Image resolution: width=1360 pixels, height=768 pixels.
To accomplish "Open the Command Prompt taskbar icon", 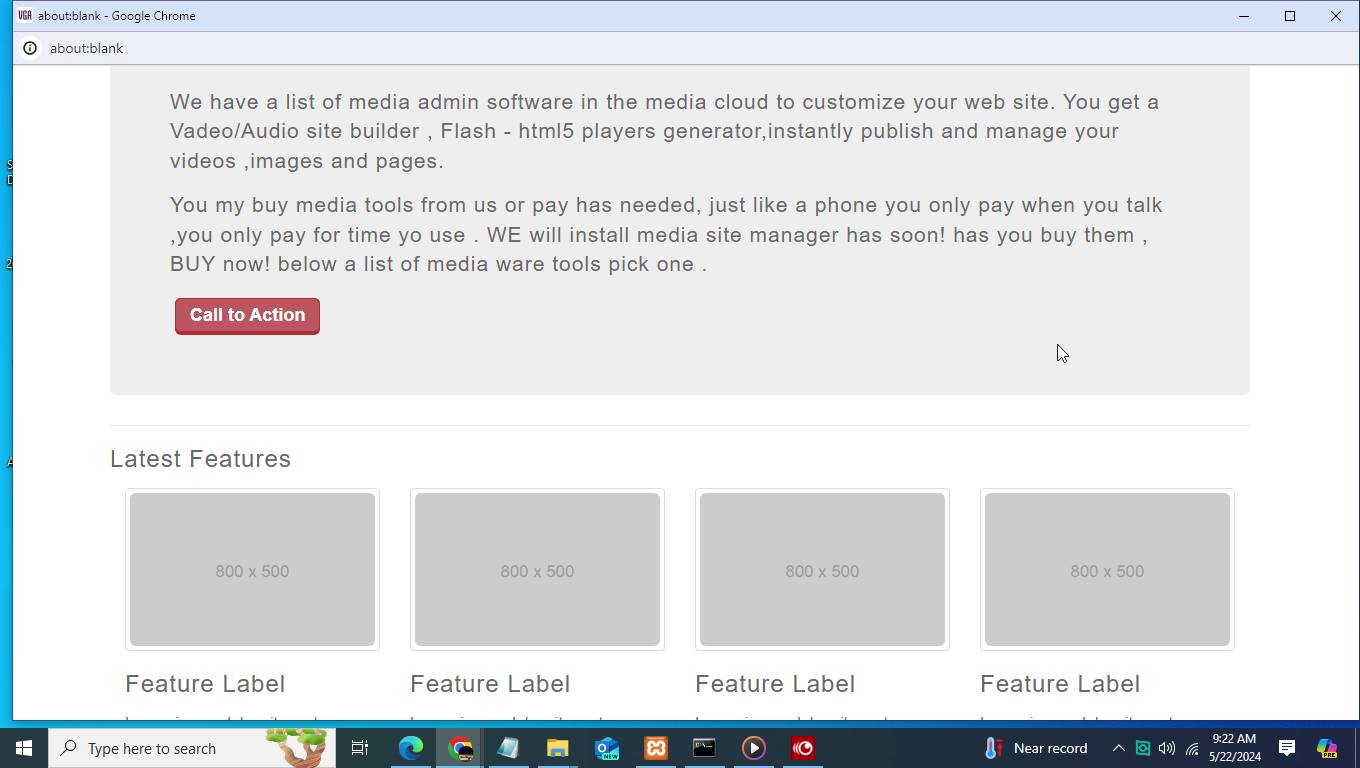I will [x=704, y=748].
